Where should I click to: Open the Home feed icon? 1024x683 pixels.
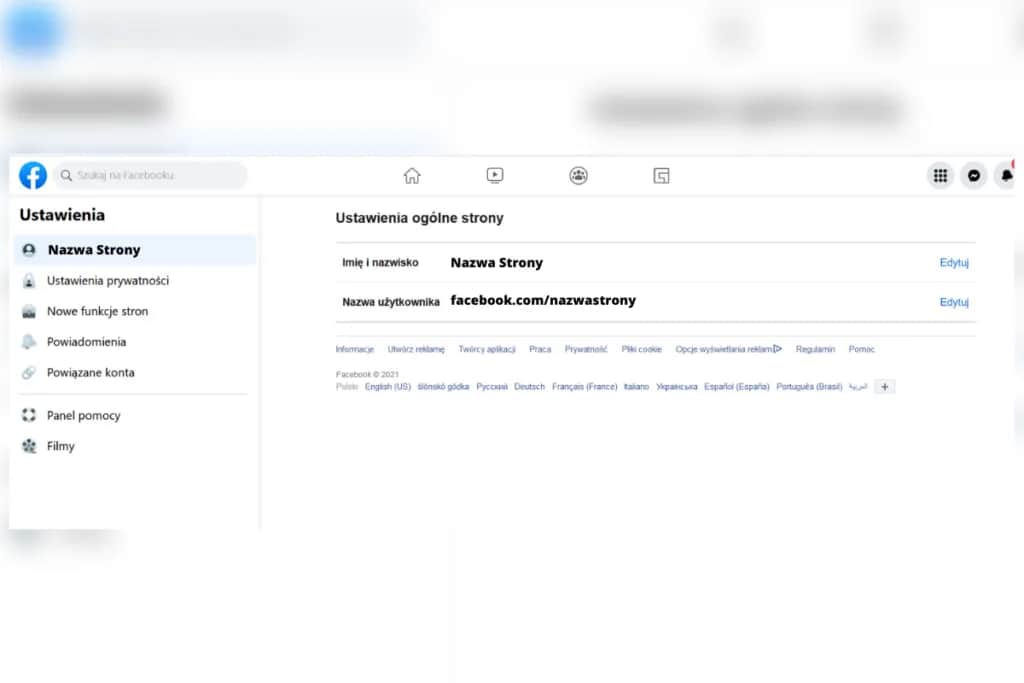[412, 175]
